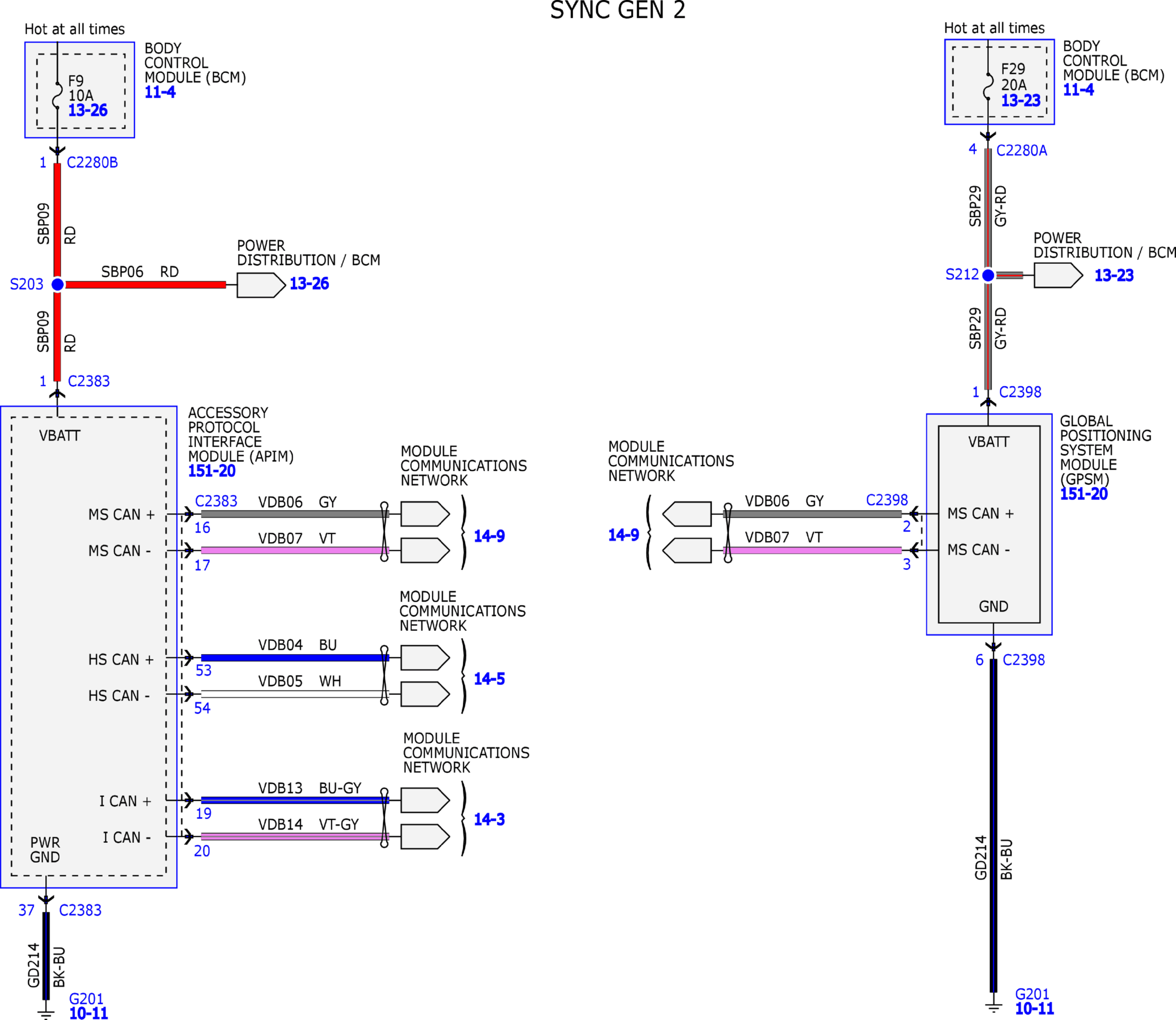
Task: Select the APIM VDB07 VT off-page arrow
Action: [425, 550]
